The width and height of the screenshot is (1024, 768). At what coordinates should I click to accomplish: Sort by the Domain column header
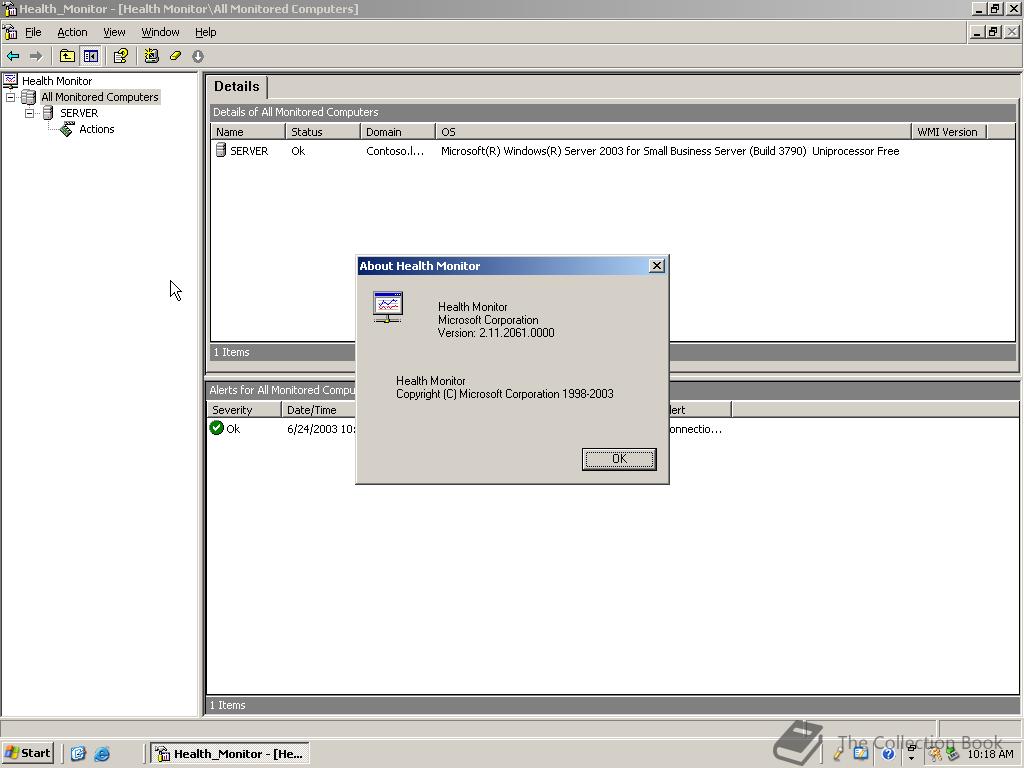398,132
